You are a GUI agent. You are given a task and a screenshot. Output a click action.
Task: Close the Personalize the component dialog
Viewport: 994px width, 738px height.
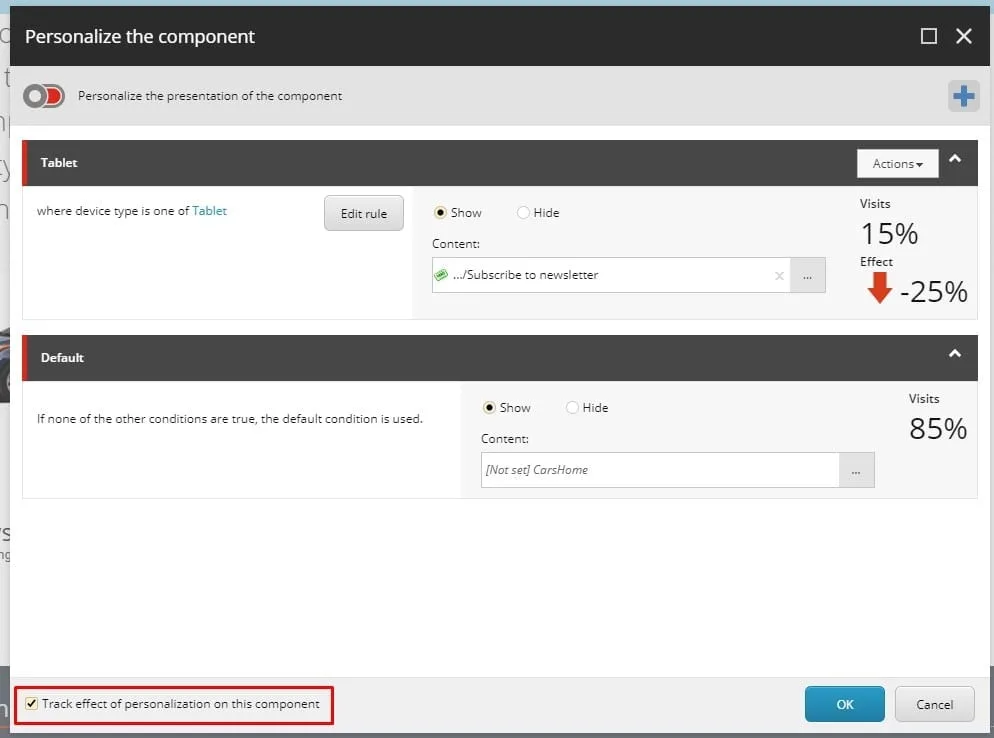[963, 35]
